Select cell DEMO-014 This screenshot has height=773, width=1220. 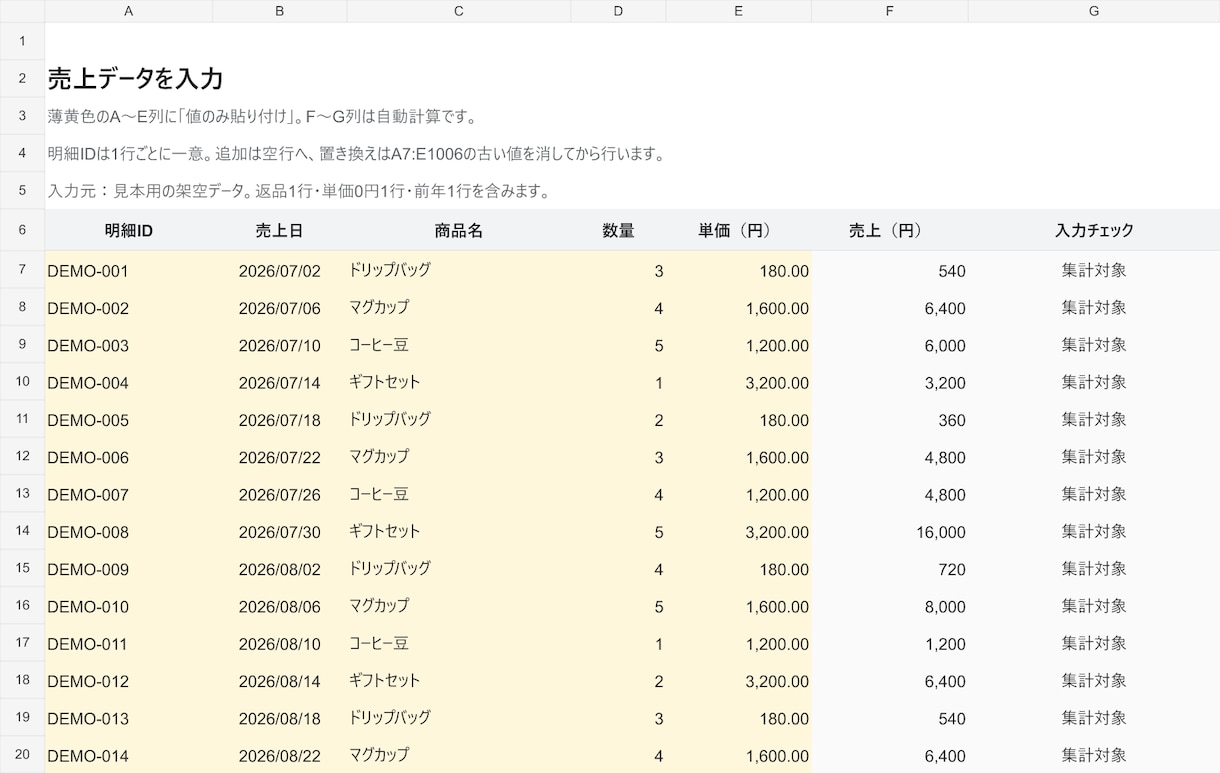point(129,755)
